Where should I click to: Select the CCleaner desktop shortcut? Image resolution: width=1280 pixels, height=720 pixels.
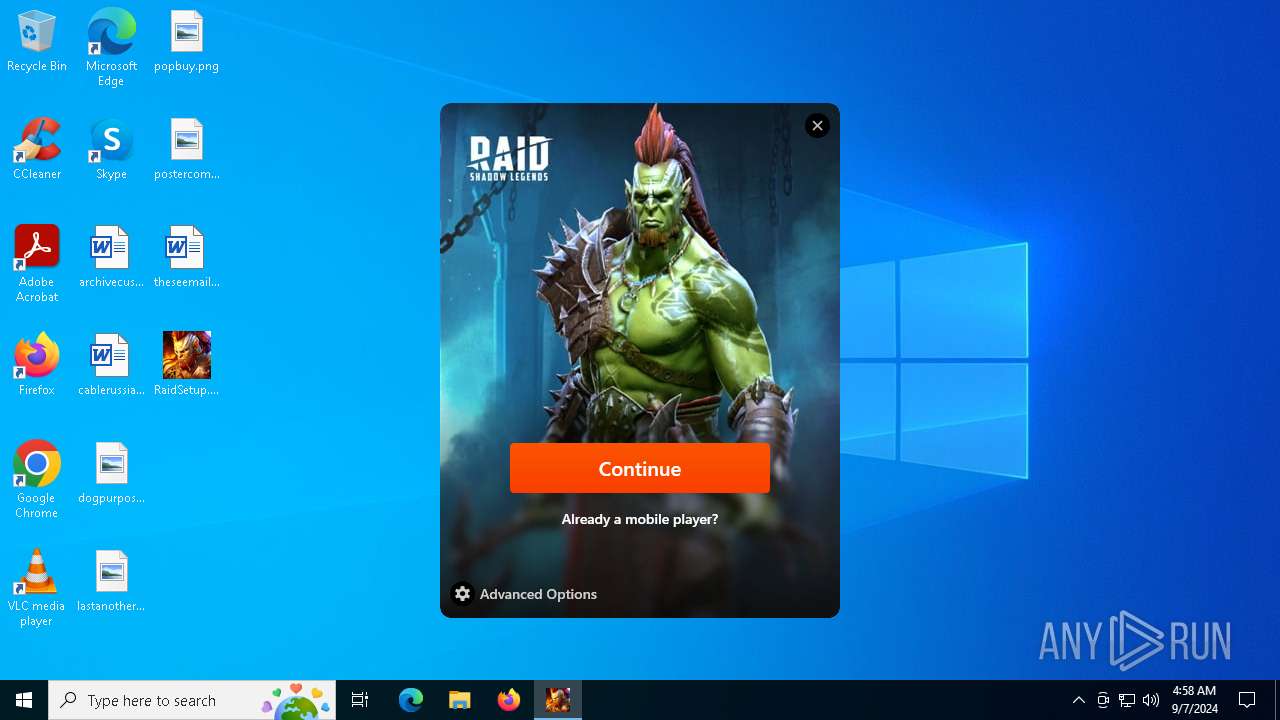coord(37,150)
